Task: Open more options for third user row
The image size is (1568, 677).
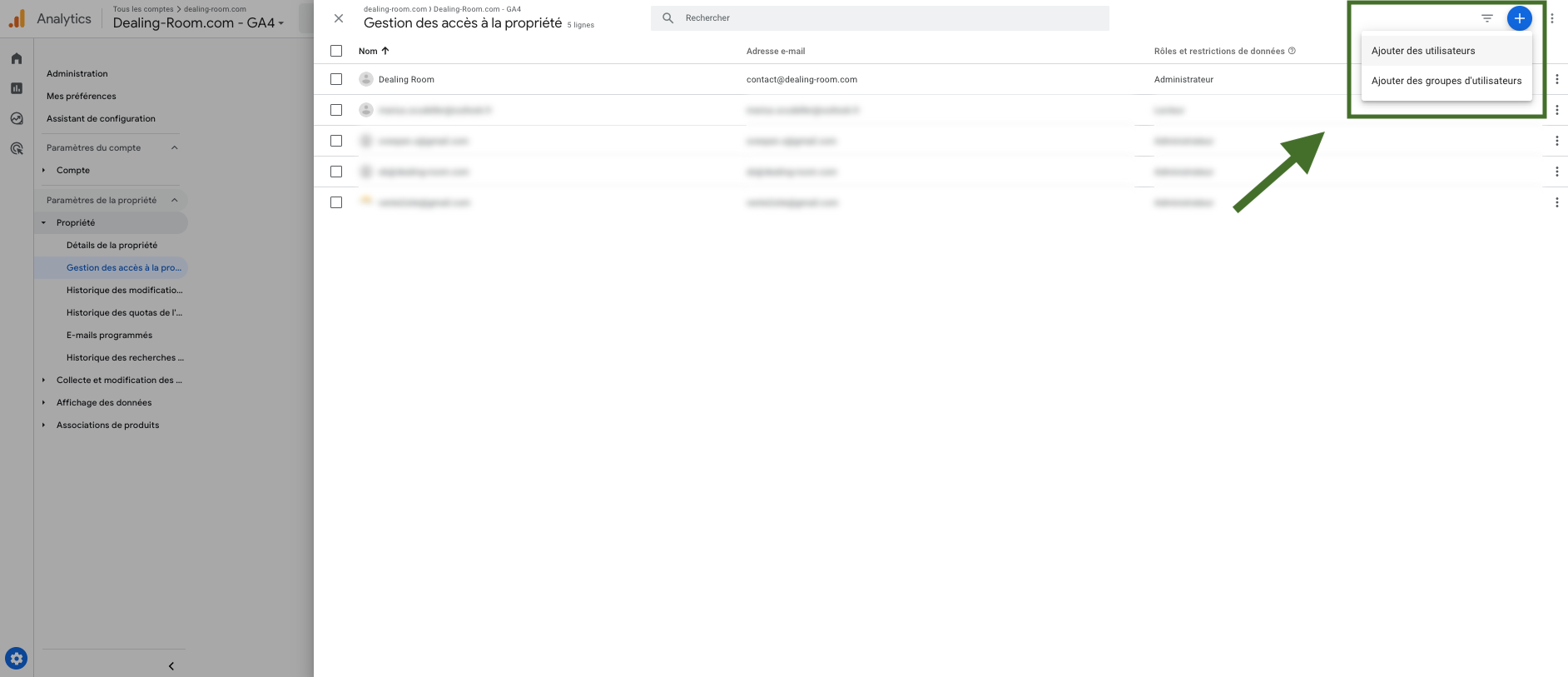Action: pyautogui.click(x=1557, y=141)
